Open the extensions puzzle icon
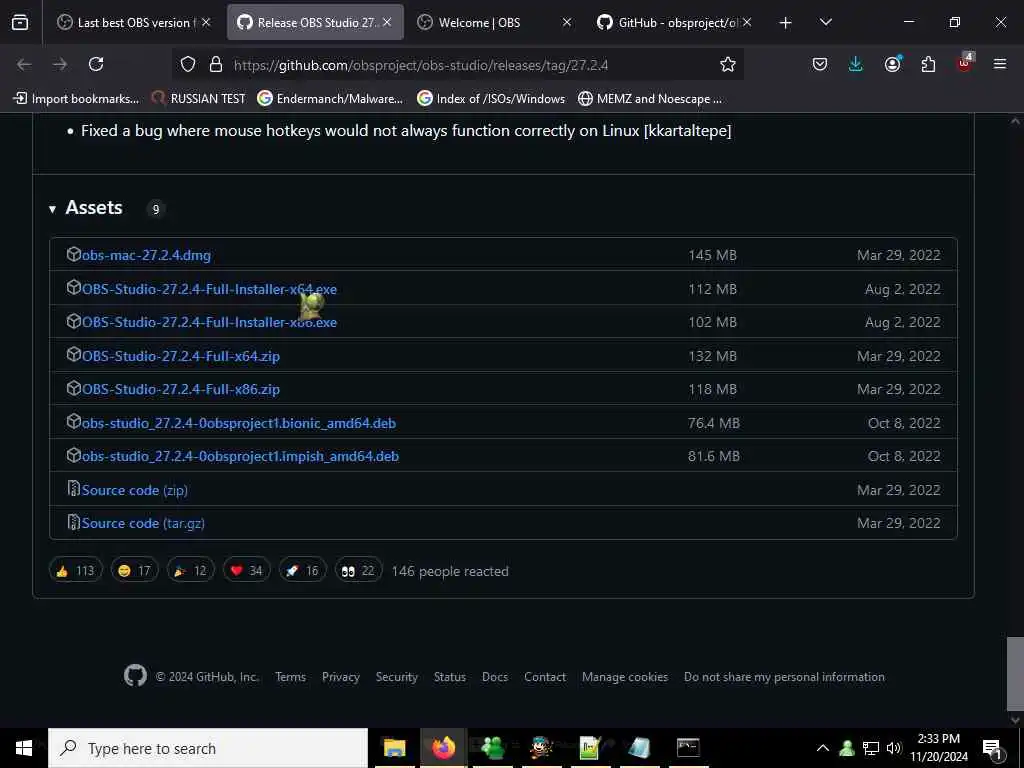This screenshot has height=768, width=1024. [x=928, y=64]
